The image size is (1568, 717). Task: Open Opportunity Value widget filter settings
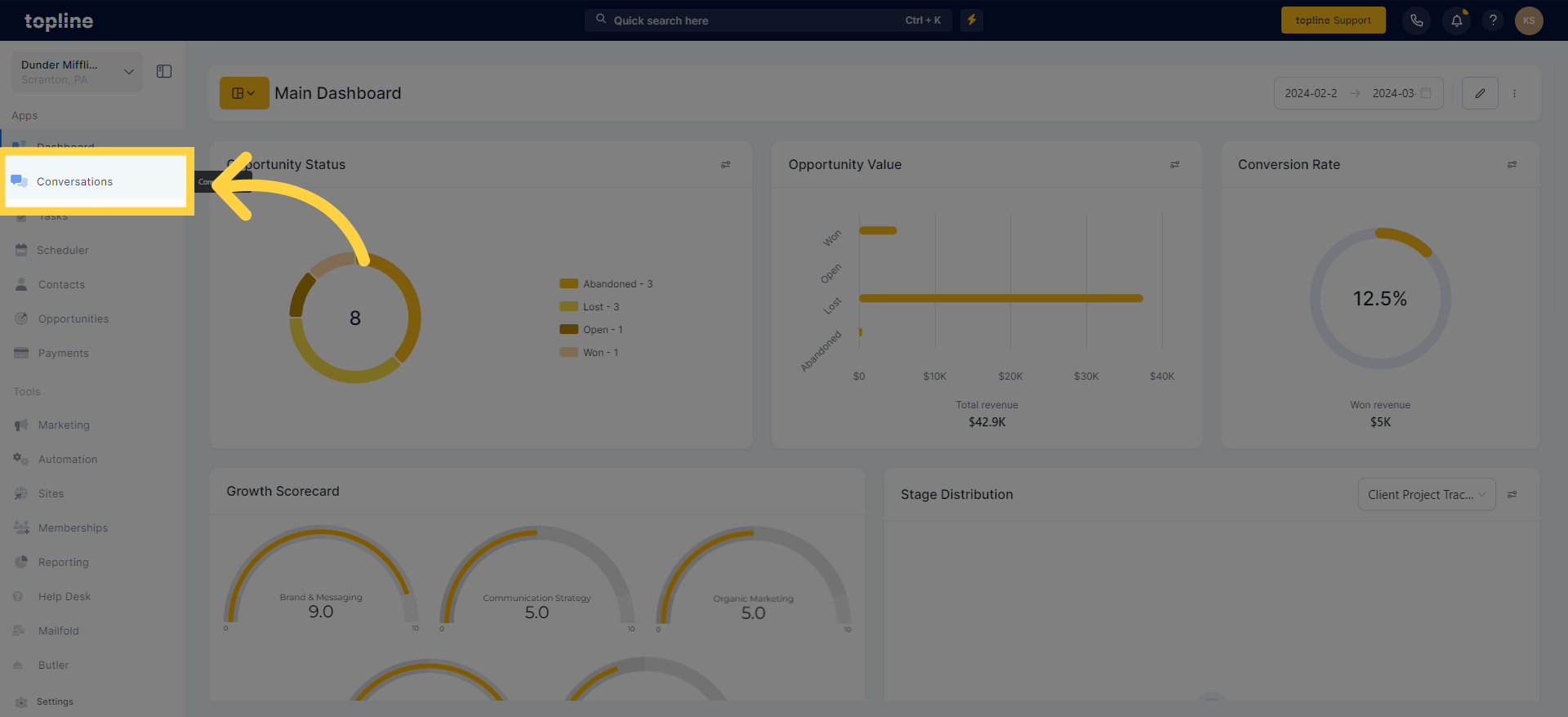[1174, 165]
